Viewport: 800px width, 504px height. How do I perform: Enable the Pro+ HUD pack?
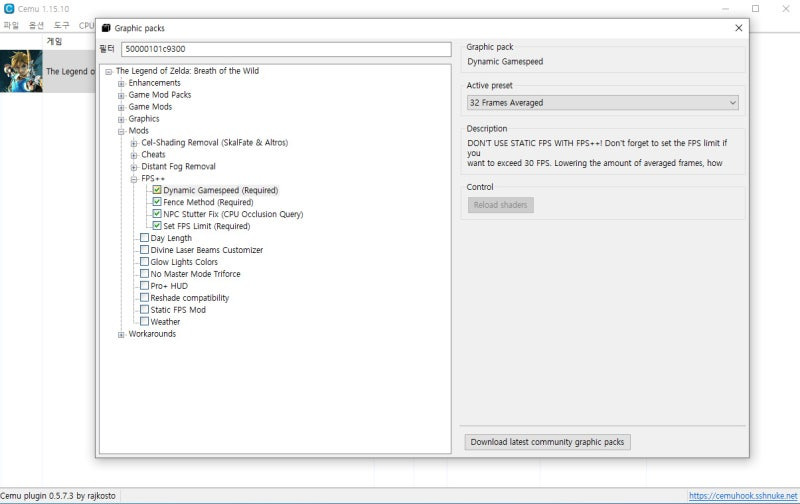[x=144, y=286]
